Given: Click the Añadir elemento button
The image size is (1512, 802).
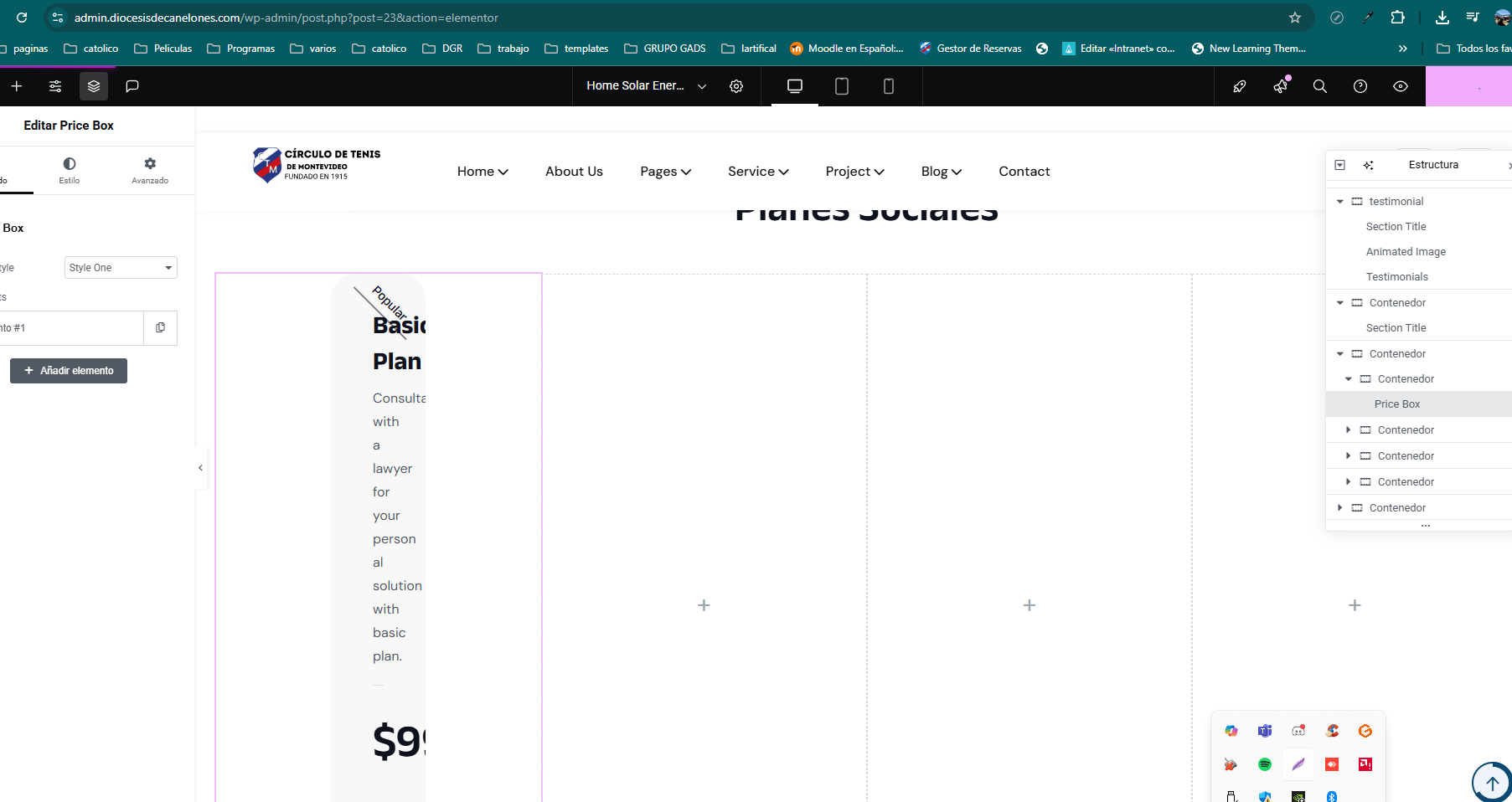Looking at the screenshot, I should tap(69, 371).
